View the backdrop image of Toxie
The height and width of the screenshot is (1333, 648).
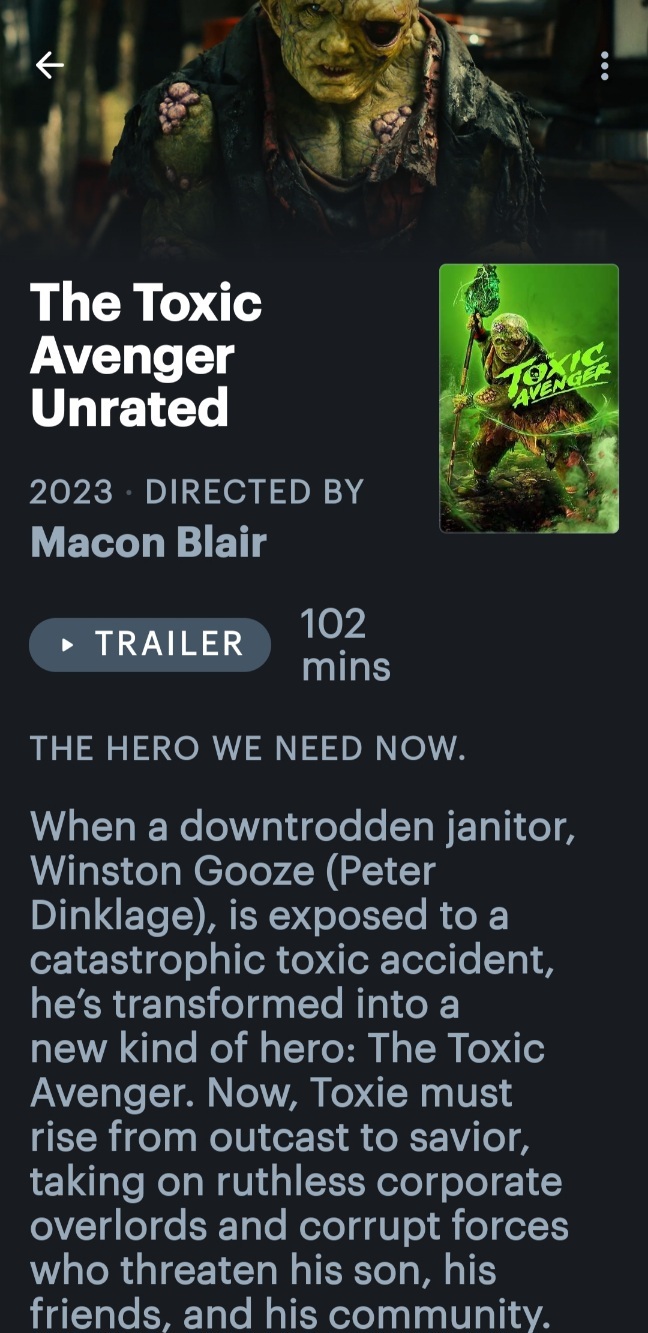tap(324, 120)
